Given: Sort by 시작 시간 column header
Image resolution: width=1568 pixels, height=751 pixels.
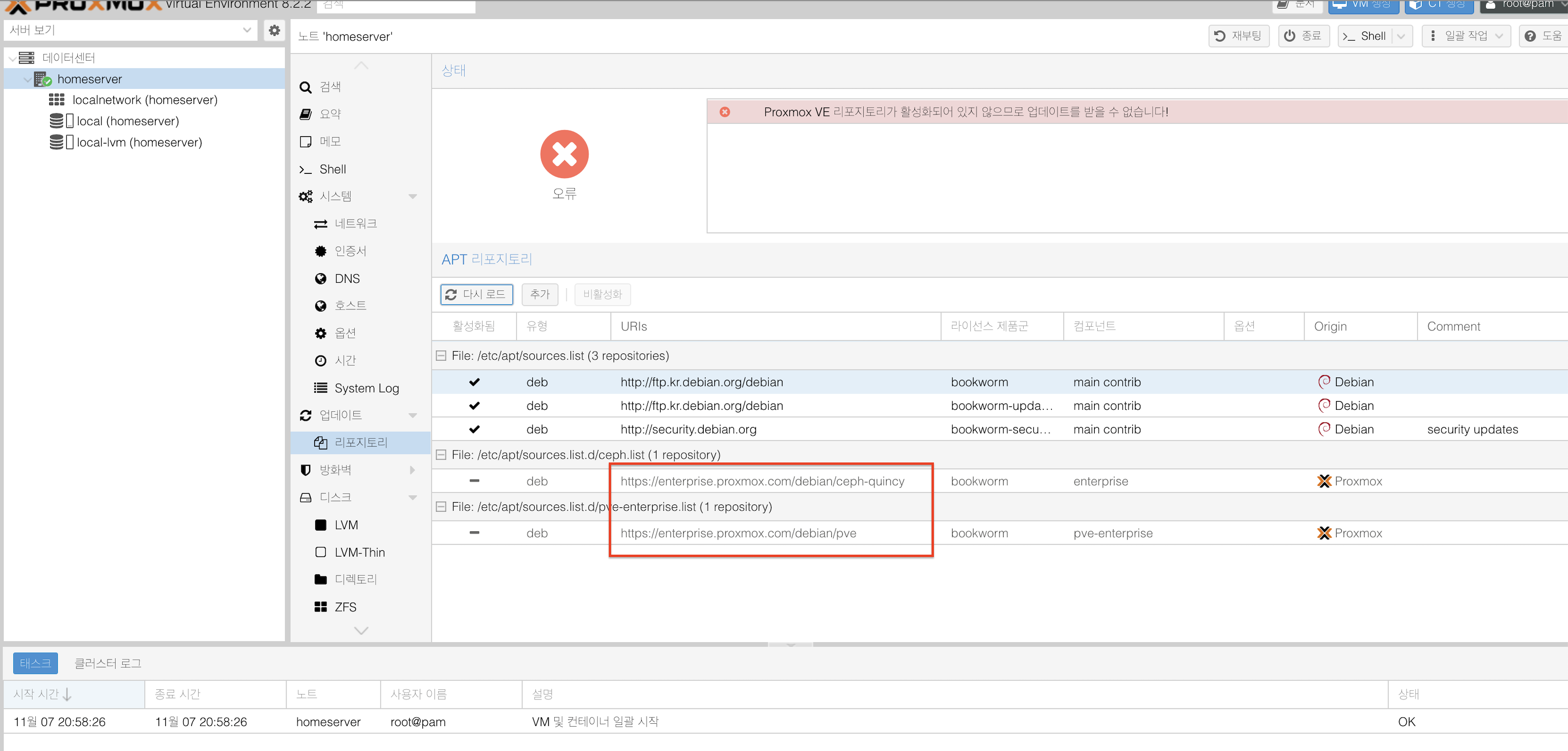Looking at the screenshot, I should 74,694.
